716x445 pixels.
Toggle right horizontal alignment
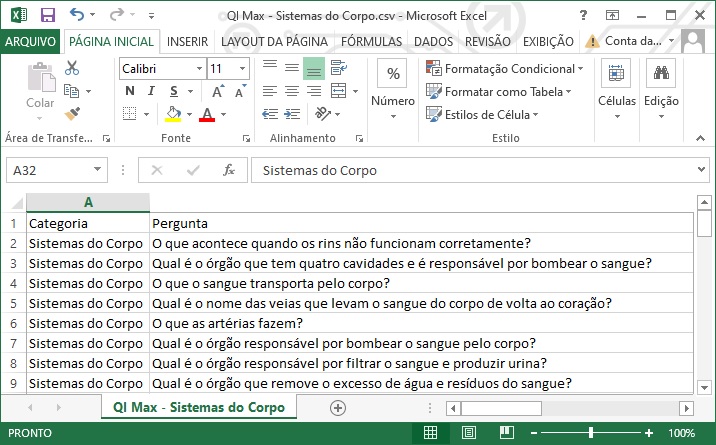pyautogui.click(x=314, y=91)
